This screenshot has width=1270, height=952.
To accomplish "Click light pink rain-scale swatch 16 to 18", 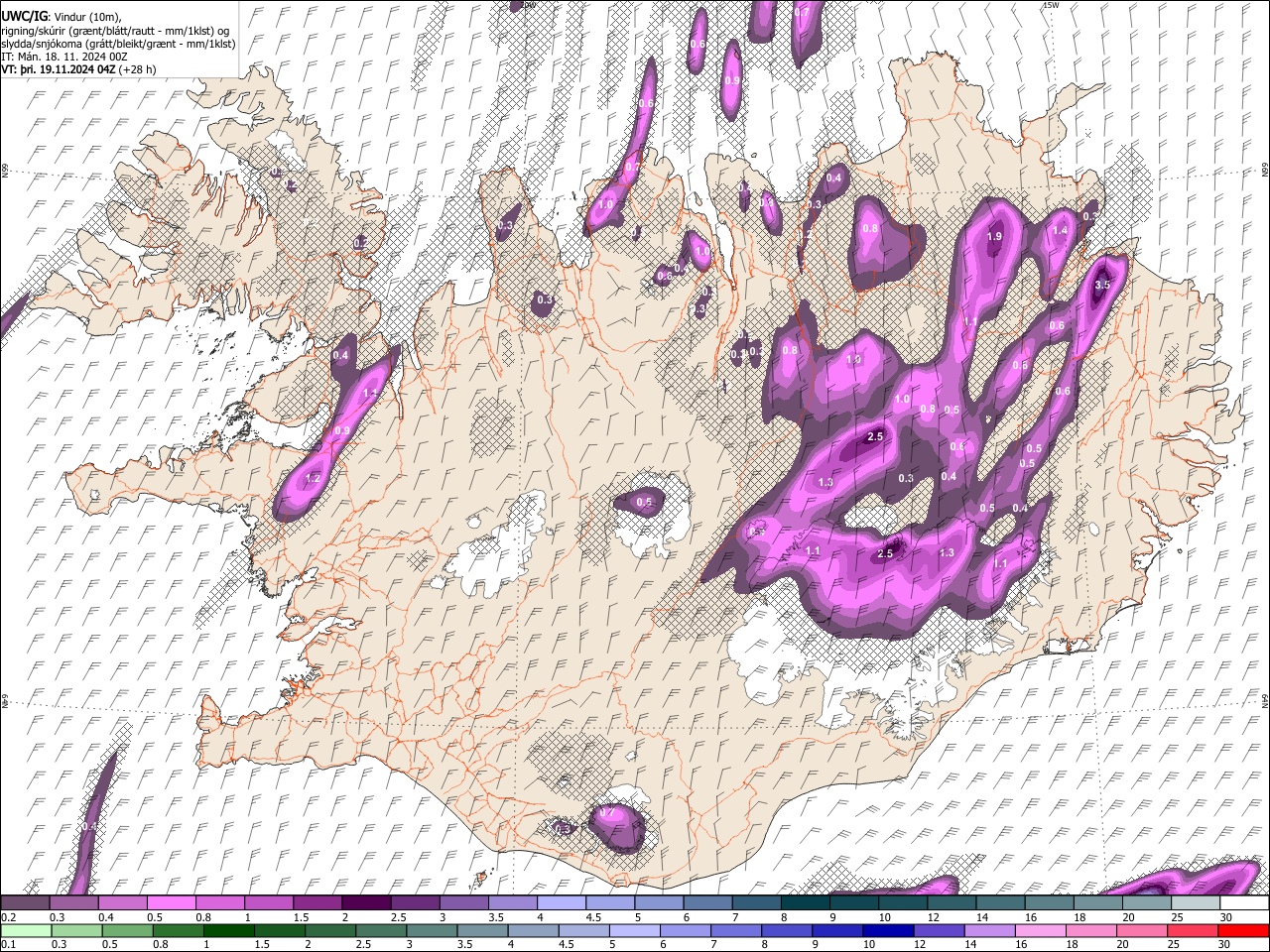I will [x=1041, y=931].
